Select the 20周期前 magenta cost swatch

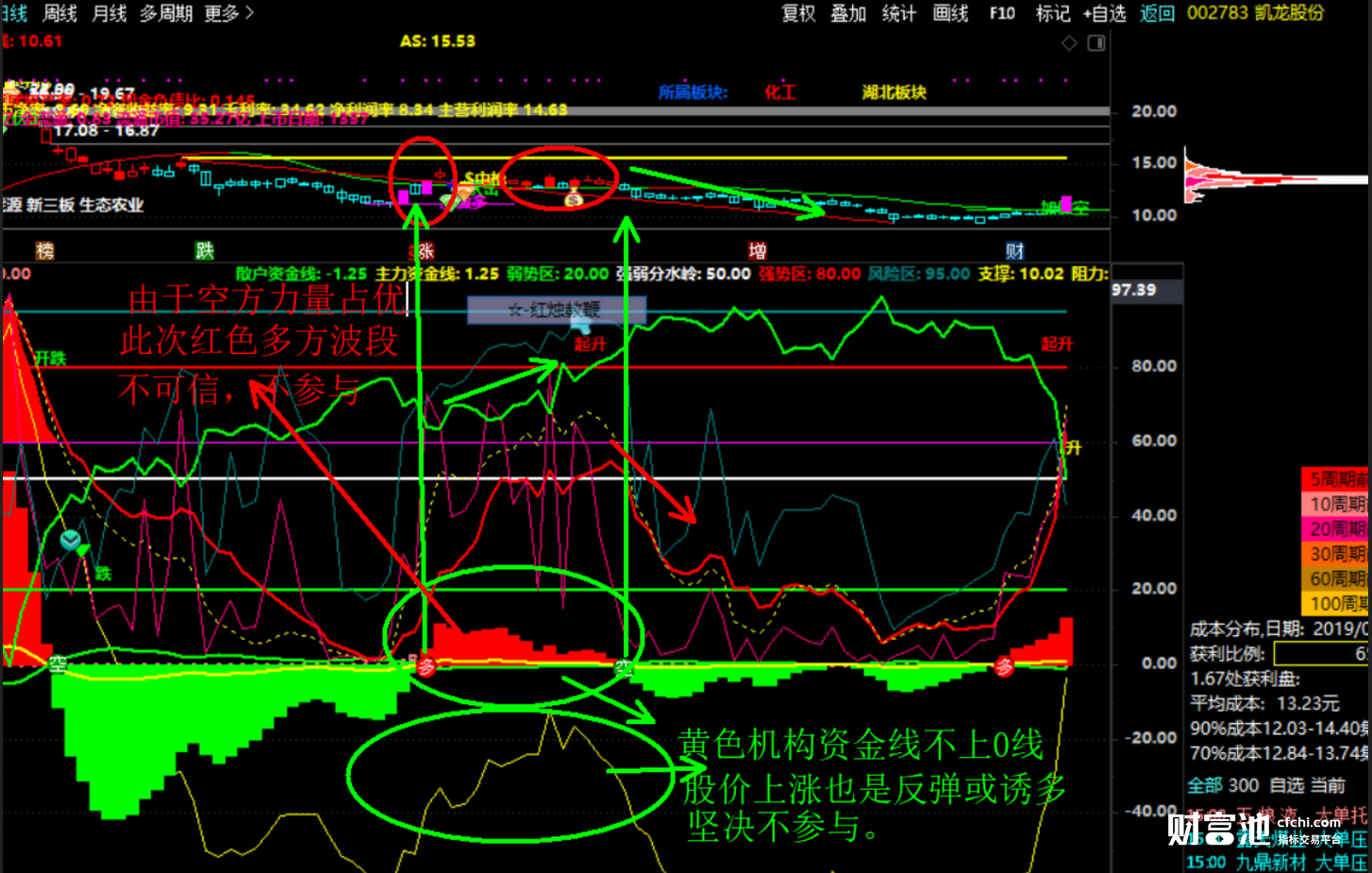(x=1334, y=529)
